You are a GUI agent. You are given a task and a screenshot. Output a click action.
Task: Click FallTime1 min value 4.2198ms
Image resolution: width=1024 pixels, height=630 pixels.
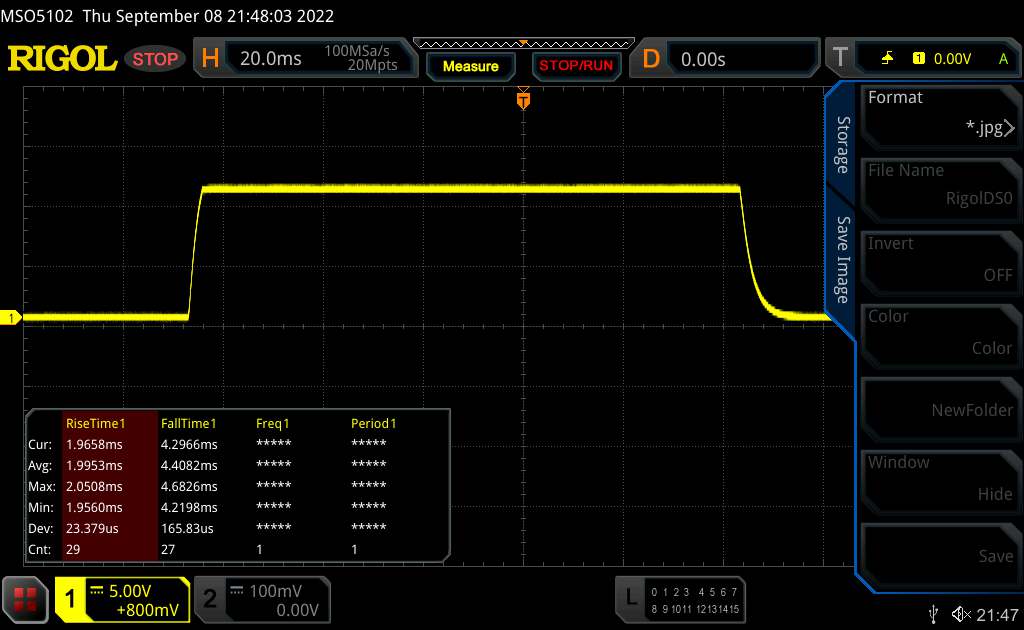coord(189,507)
